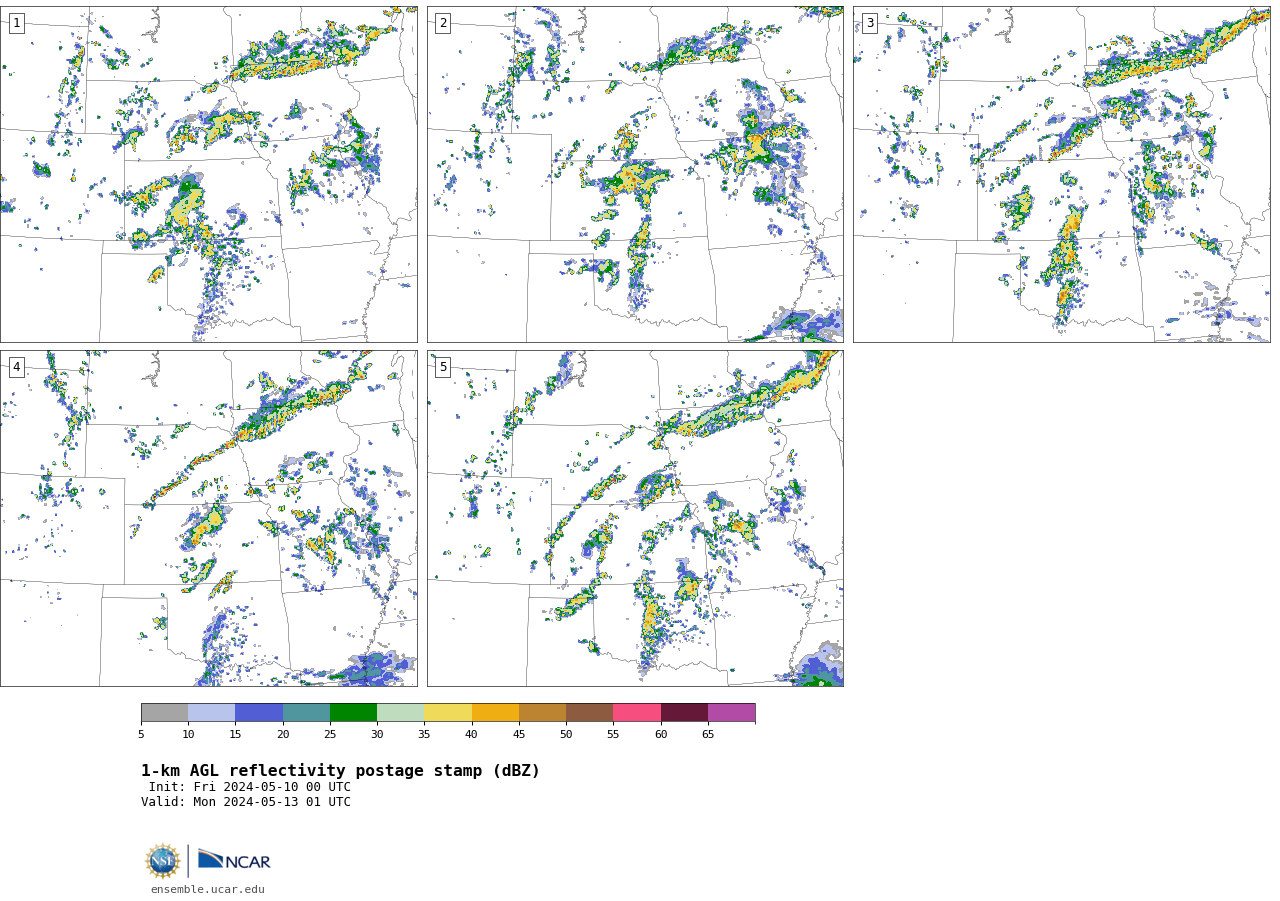Click the dark green 25-30 dBZ swatch
The width and height of the screenshot is (1280, 901).
(x=353, y=713)
